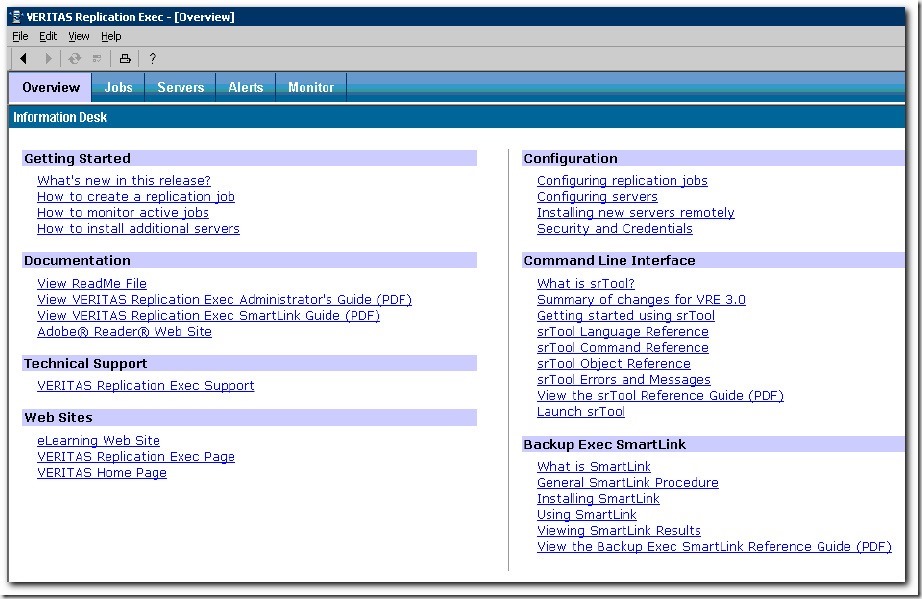Click the What is srTool link

click(586, 283)
